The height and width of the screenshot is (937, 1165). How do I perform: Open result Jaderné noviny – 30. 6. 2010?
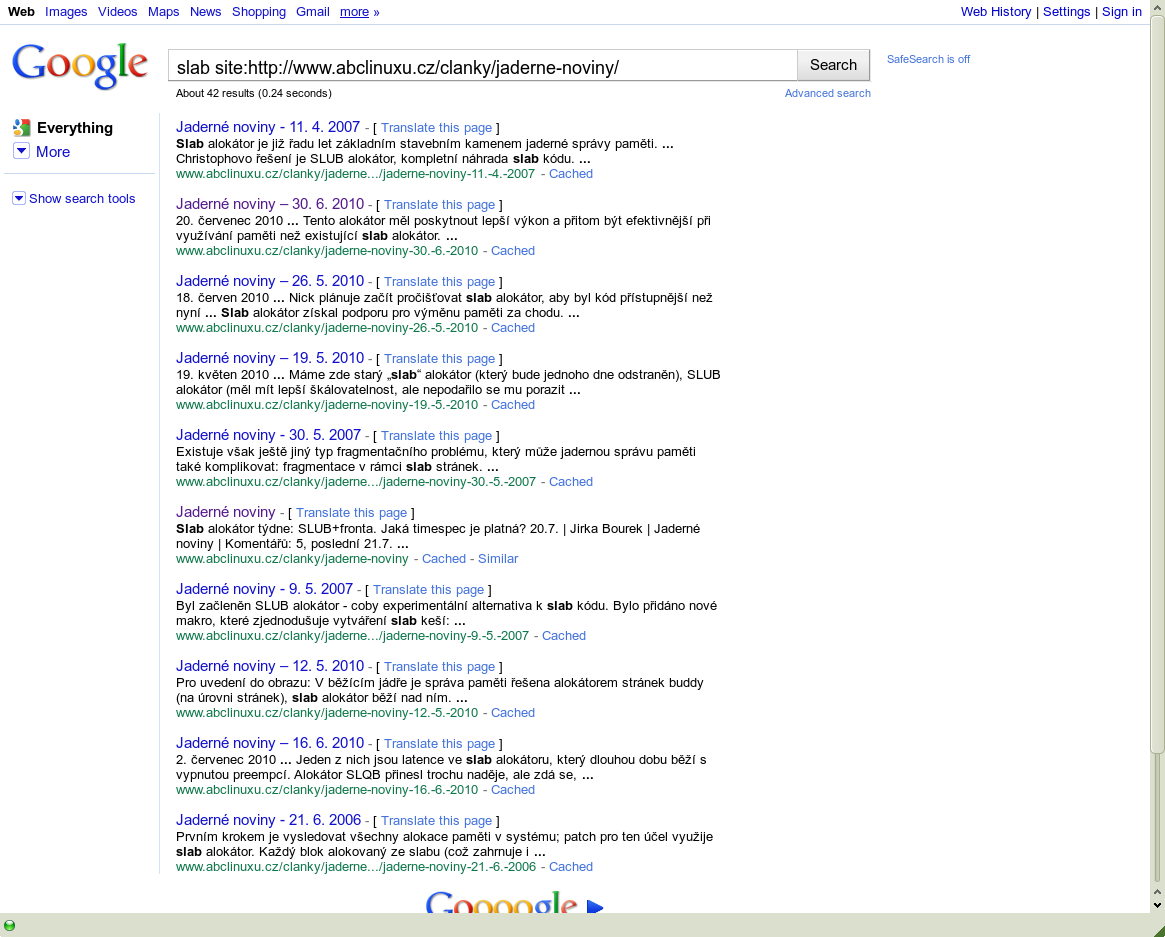tap(270, 204)
